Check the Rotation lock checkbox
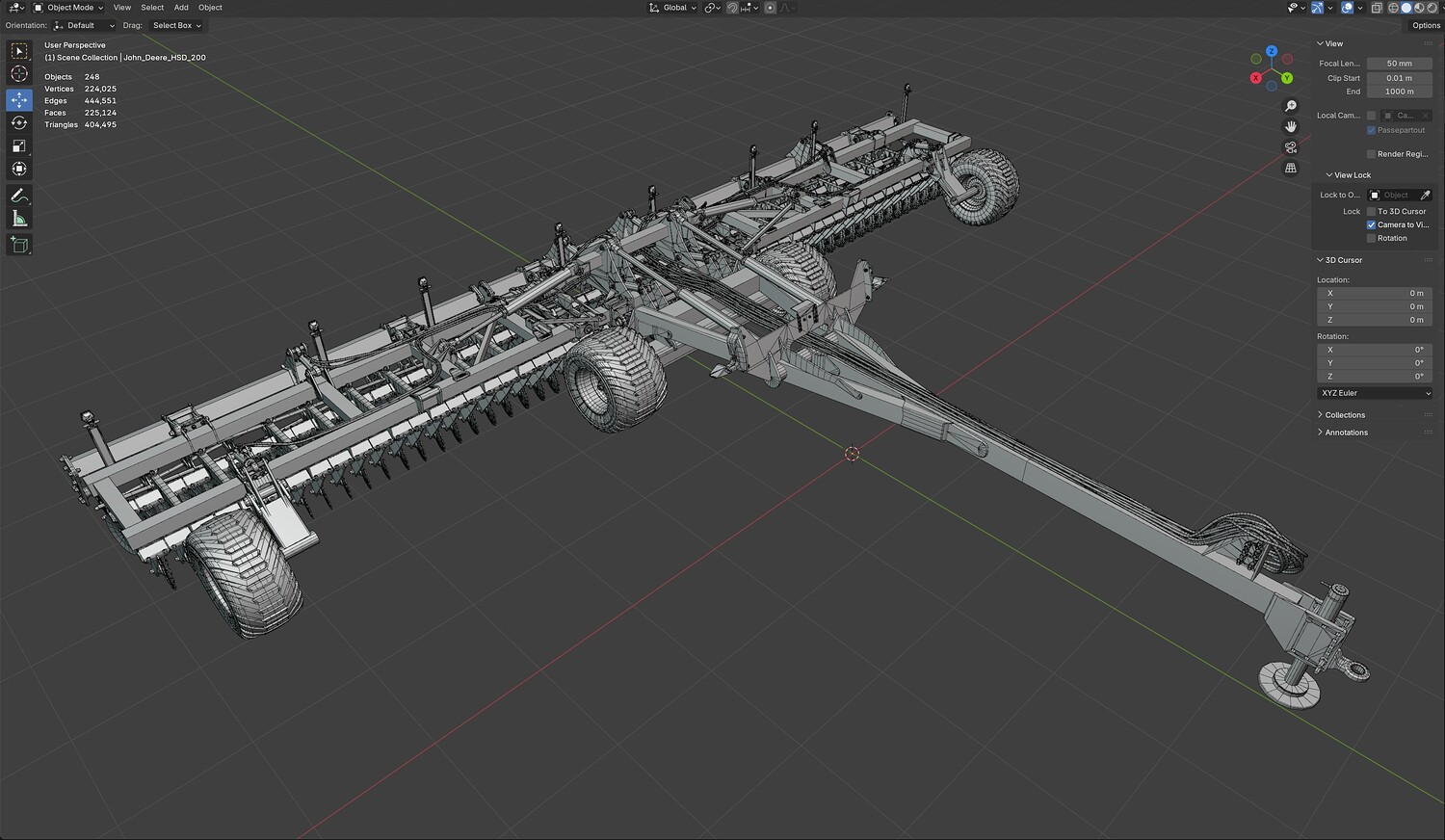1445x840 pixels. tap(1371, 239)
